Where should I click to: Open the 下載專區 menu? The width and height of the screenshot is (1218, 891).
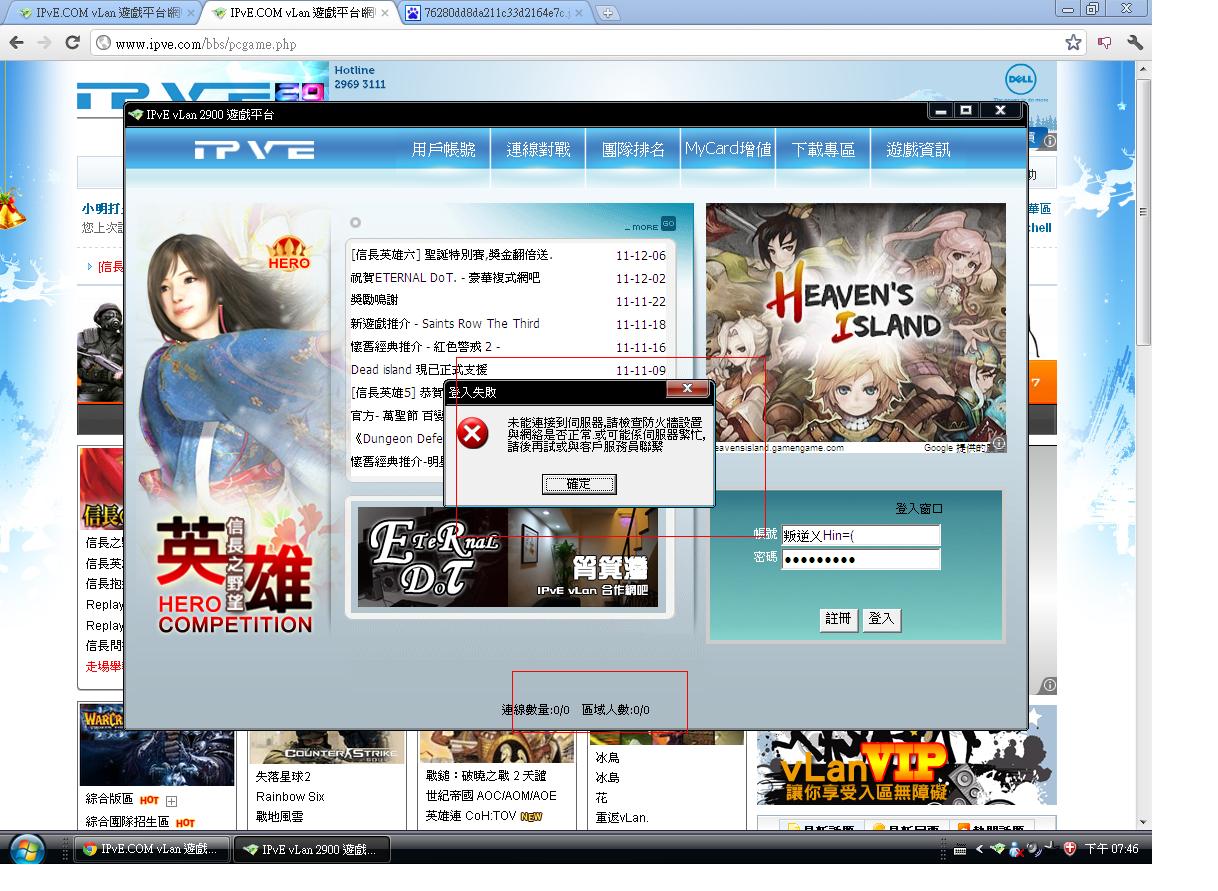(824, 150)
